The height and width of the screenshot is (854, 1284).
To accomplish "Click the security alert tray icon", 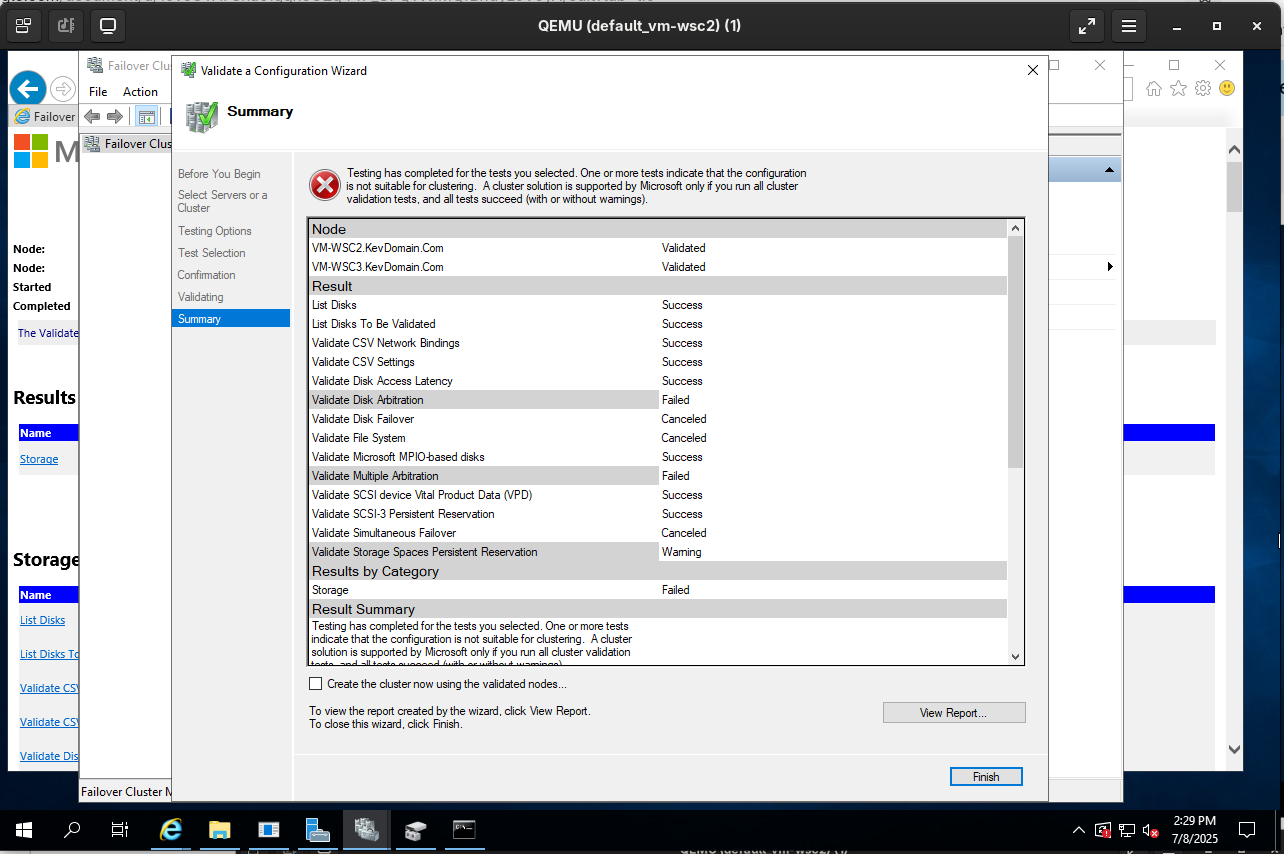I will coord(1103,830).
